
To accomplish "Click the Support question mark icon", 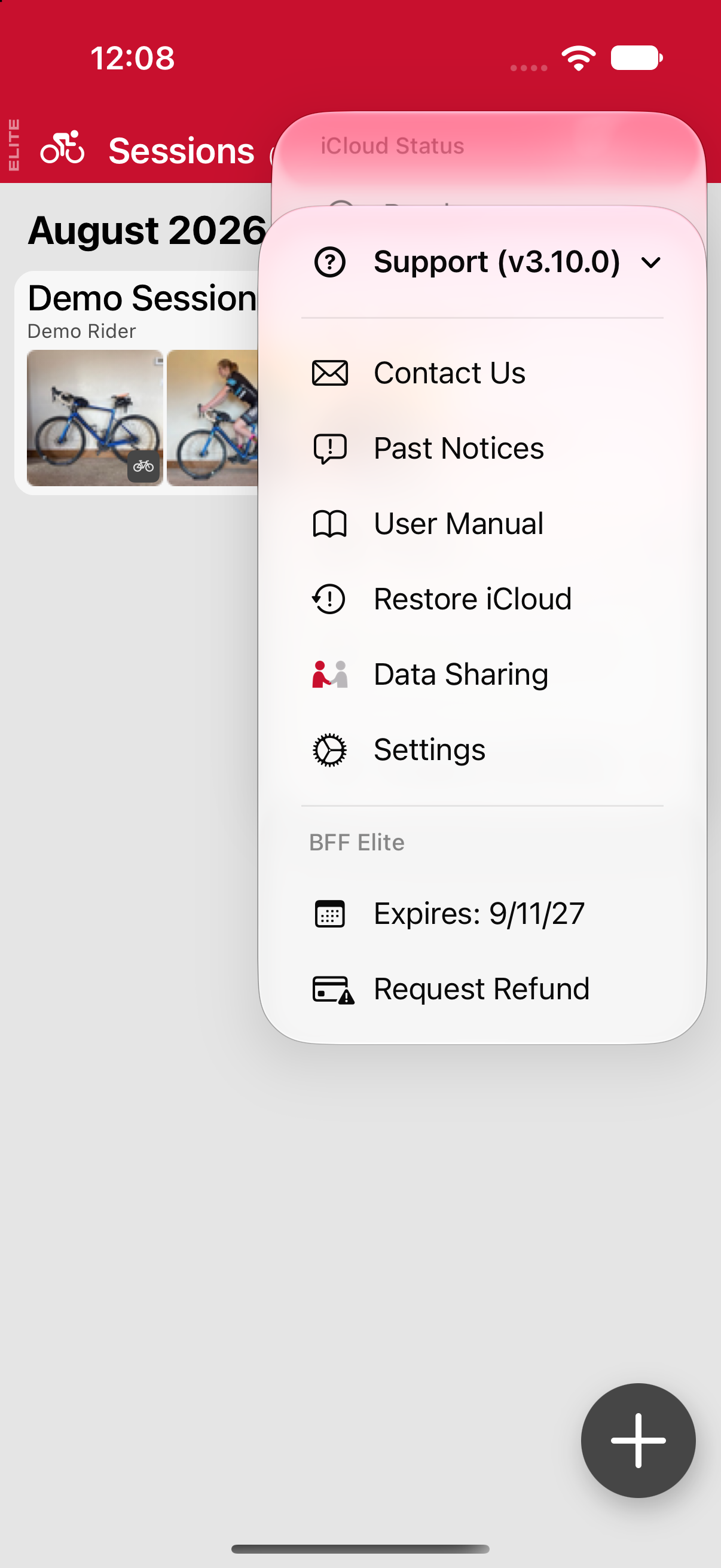I will click(330, 263).
